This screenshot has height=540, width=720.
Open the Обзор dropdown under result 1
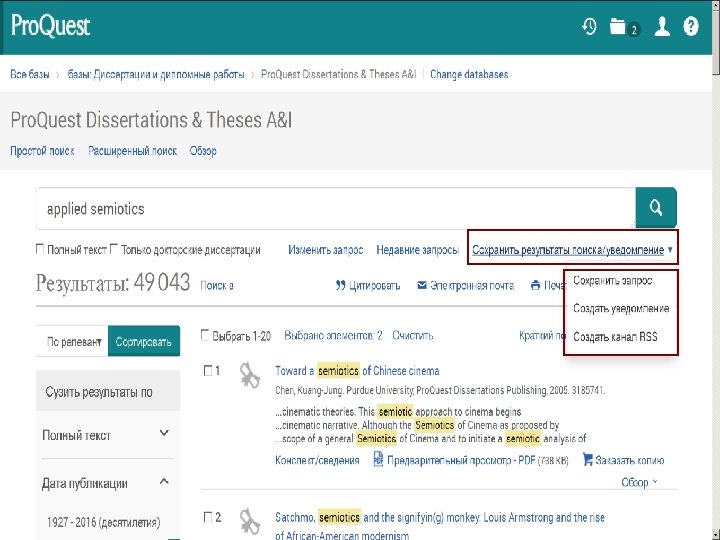pos(639,482)
